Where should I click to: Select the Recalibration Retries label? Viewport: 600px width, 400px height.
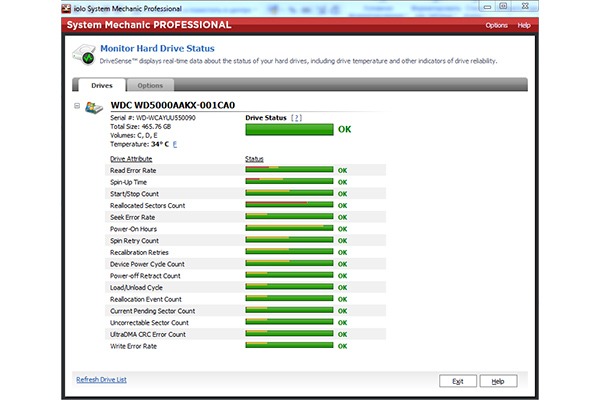tap(139, 252)
